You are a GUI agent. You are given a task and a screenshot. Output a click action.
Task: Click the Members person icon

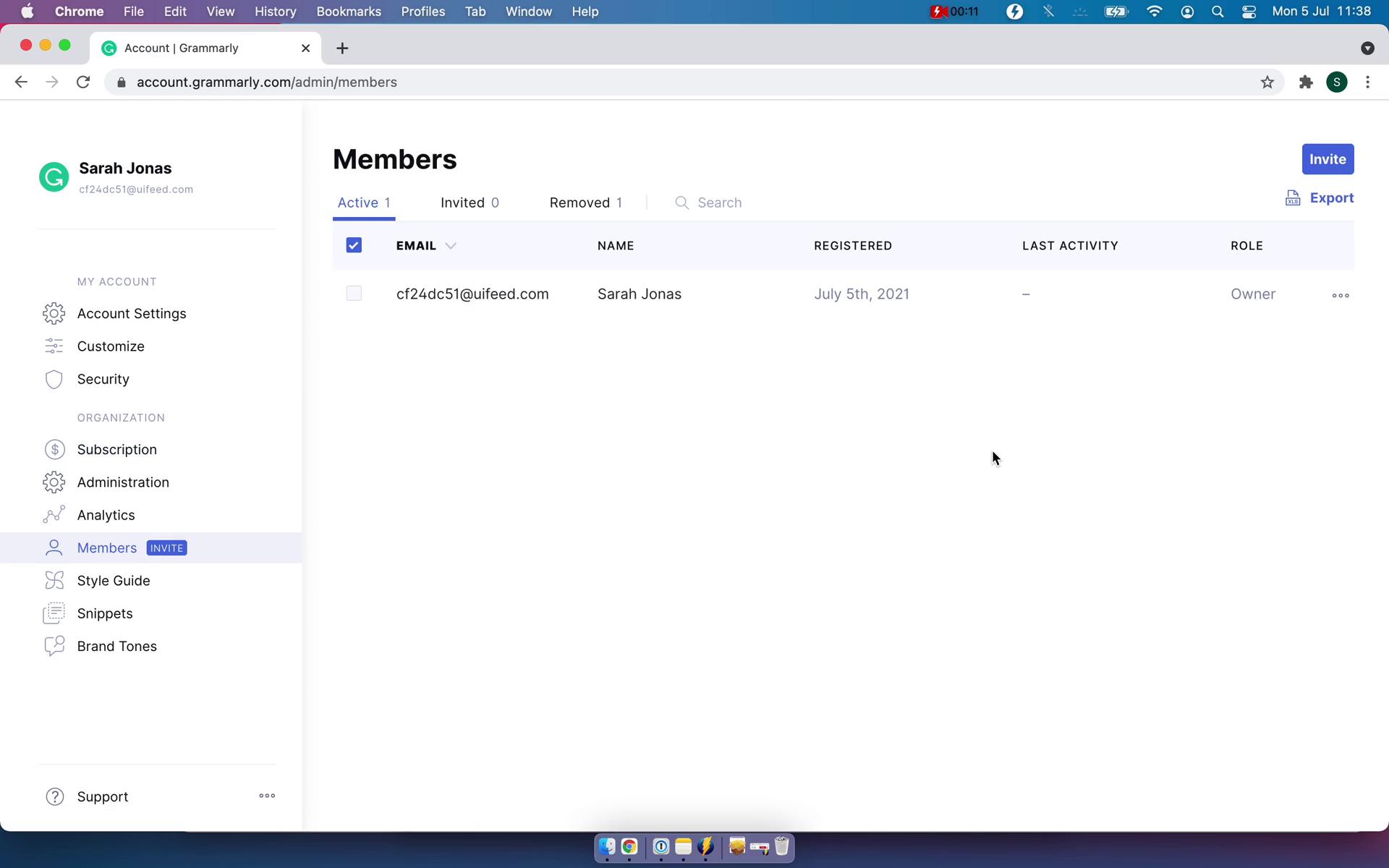tap(54, 548)
